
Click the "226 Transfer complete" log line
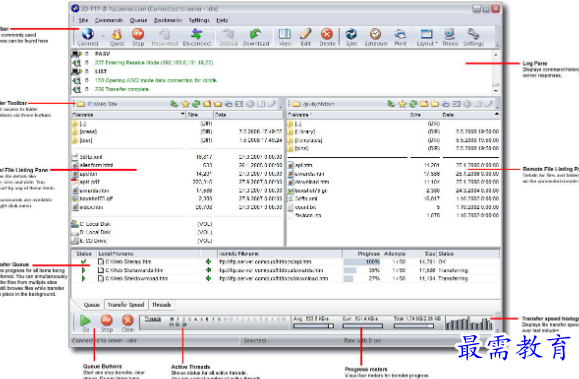122,89
